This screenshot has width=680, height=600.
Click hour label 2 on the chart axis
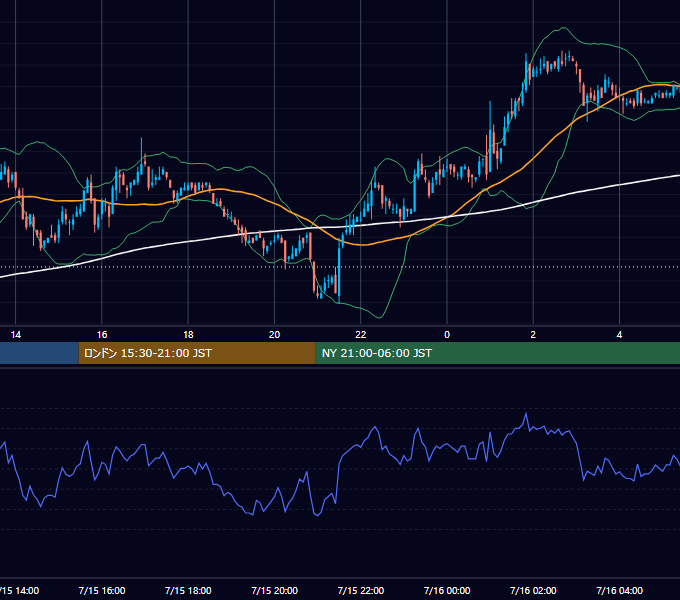533,335
